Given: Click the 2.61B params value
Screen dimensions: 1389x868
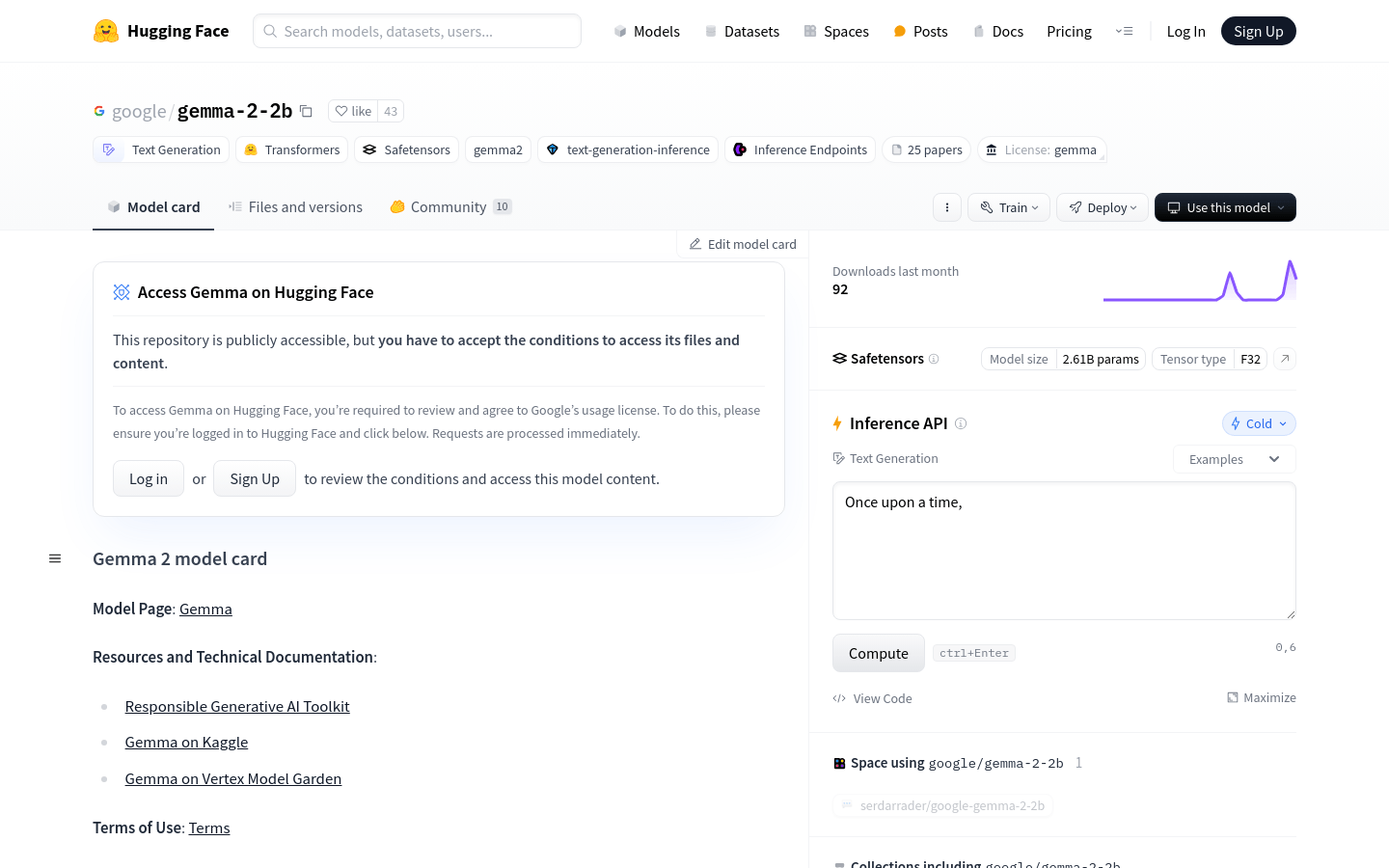Looking at the screenshot, I should 1101,359.
